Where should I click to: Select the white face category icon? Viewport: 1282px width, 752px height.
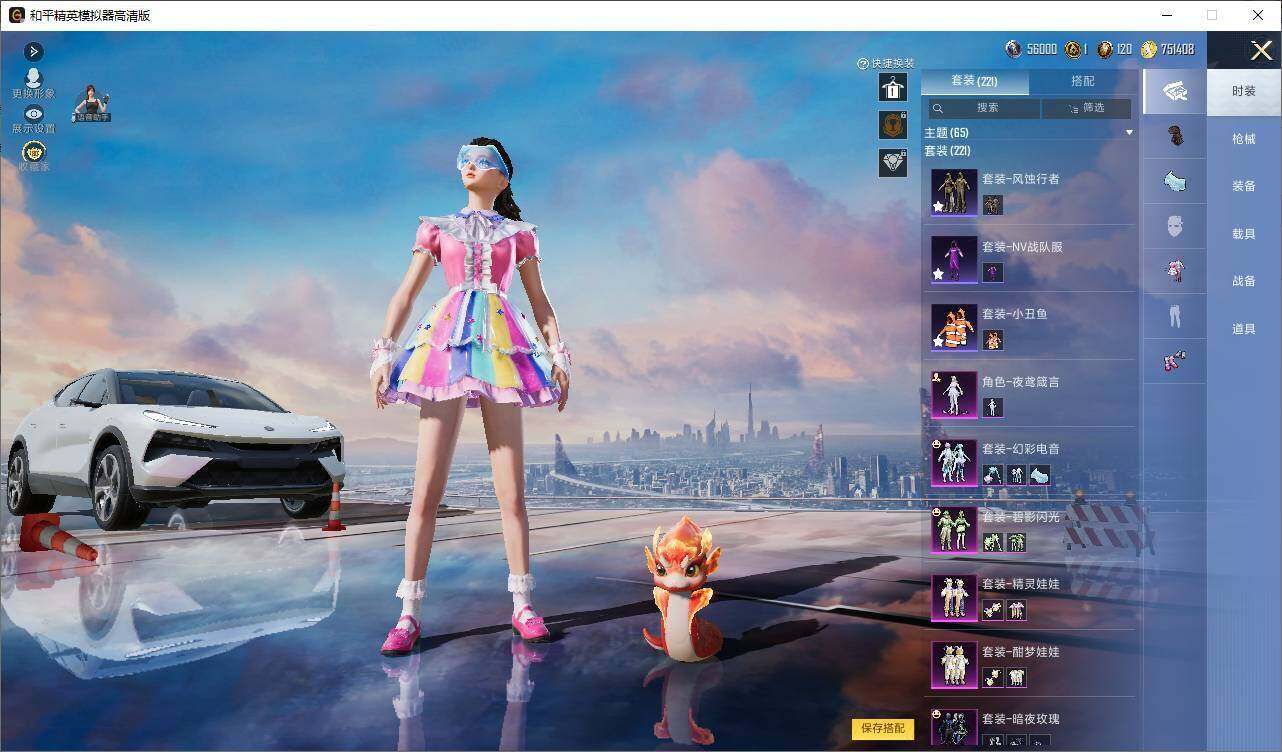click(1175, 226)
